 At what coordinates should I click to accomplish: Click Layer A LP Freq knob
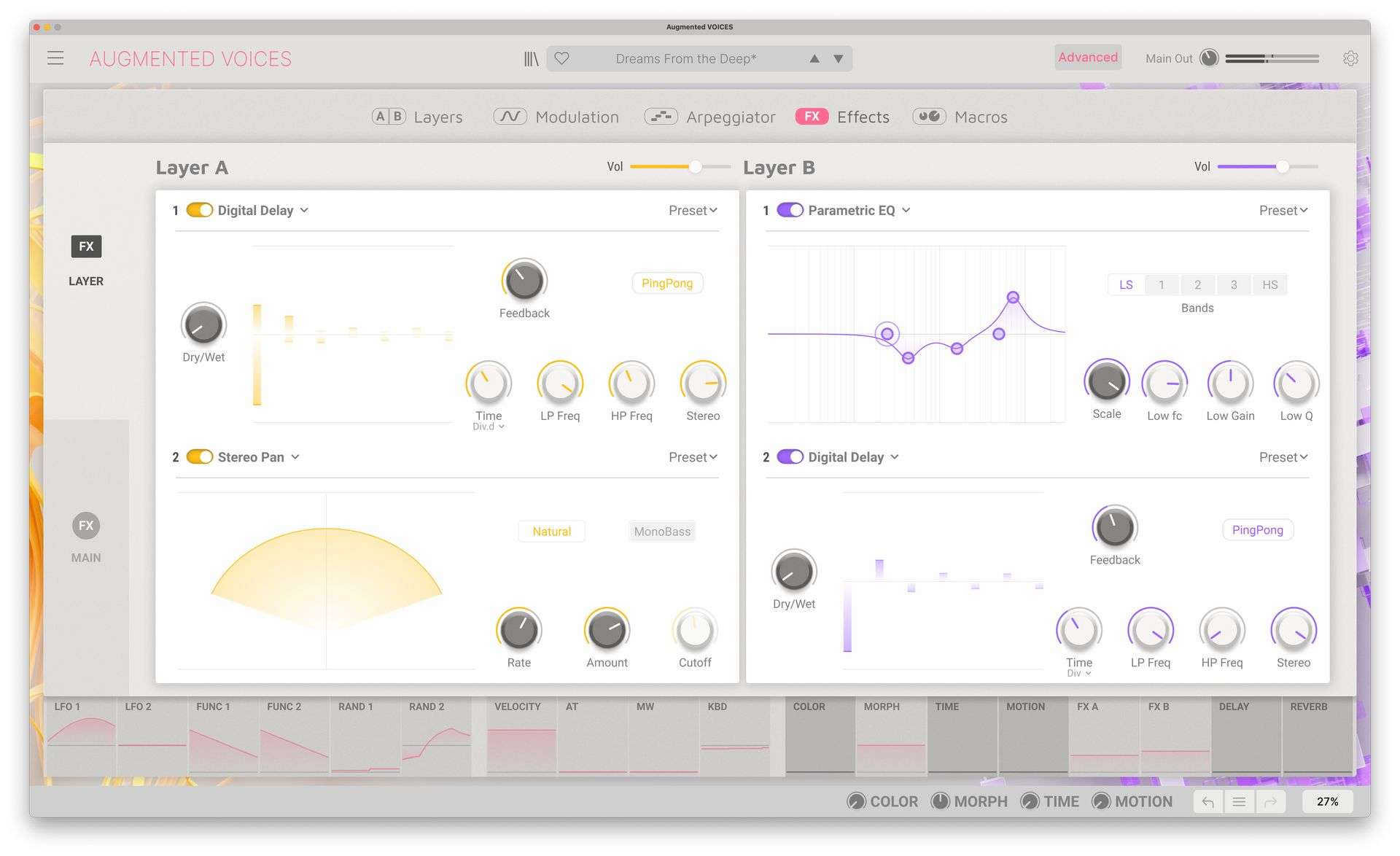coord(560,383)
